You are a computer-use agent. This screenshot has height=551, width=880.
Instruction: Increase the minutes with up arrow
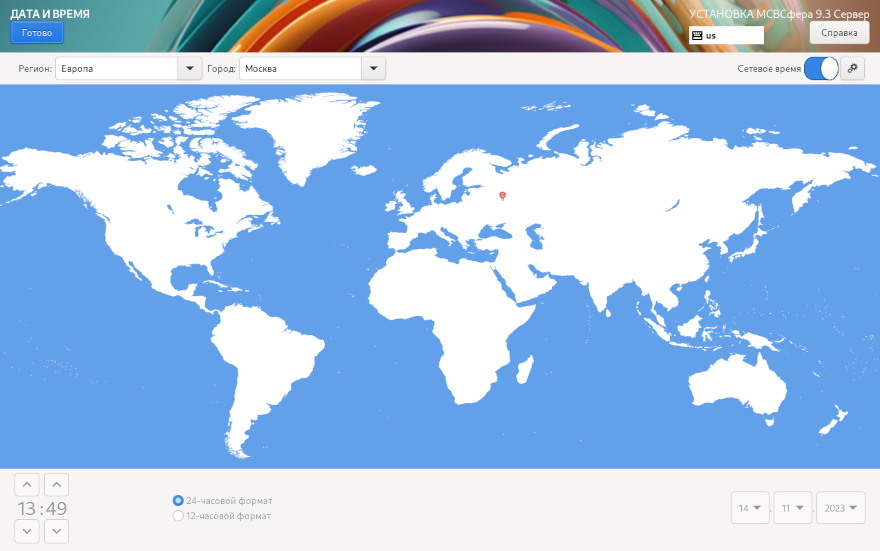57,485
